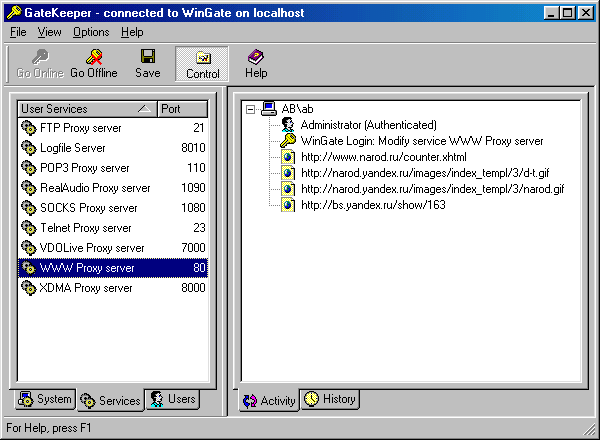Select the FTP Proxy server row text

click(x=81, y=128)
